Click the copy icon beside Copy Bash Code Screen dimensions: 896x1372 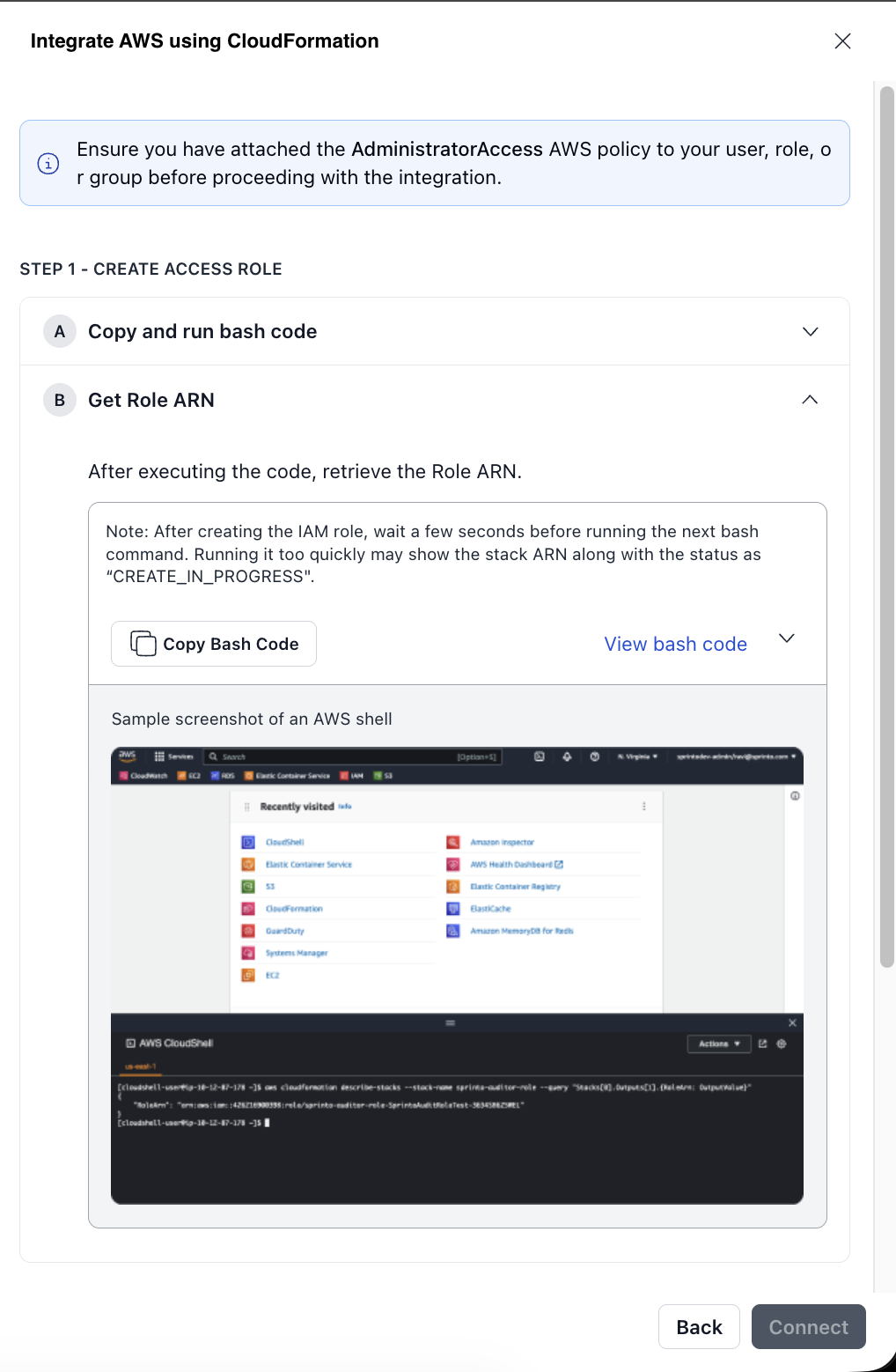tap(143, 644)
